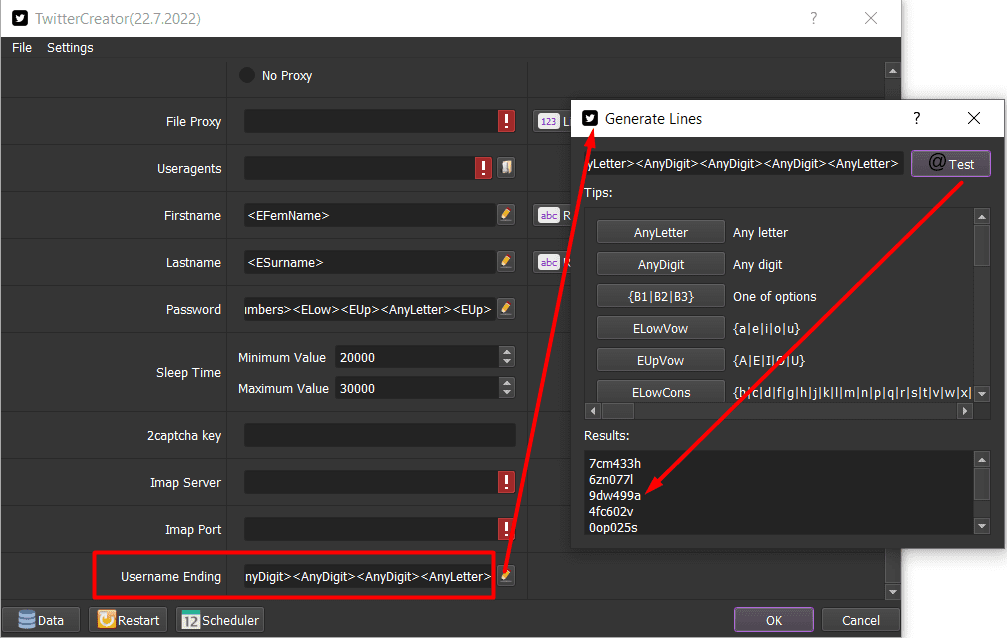
Task: Select the No Proxy radio button
Action: 247,75
